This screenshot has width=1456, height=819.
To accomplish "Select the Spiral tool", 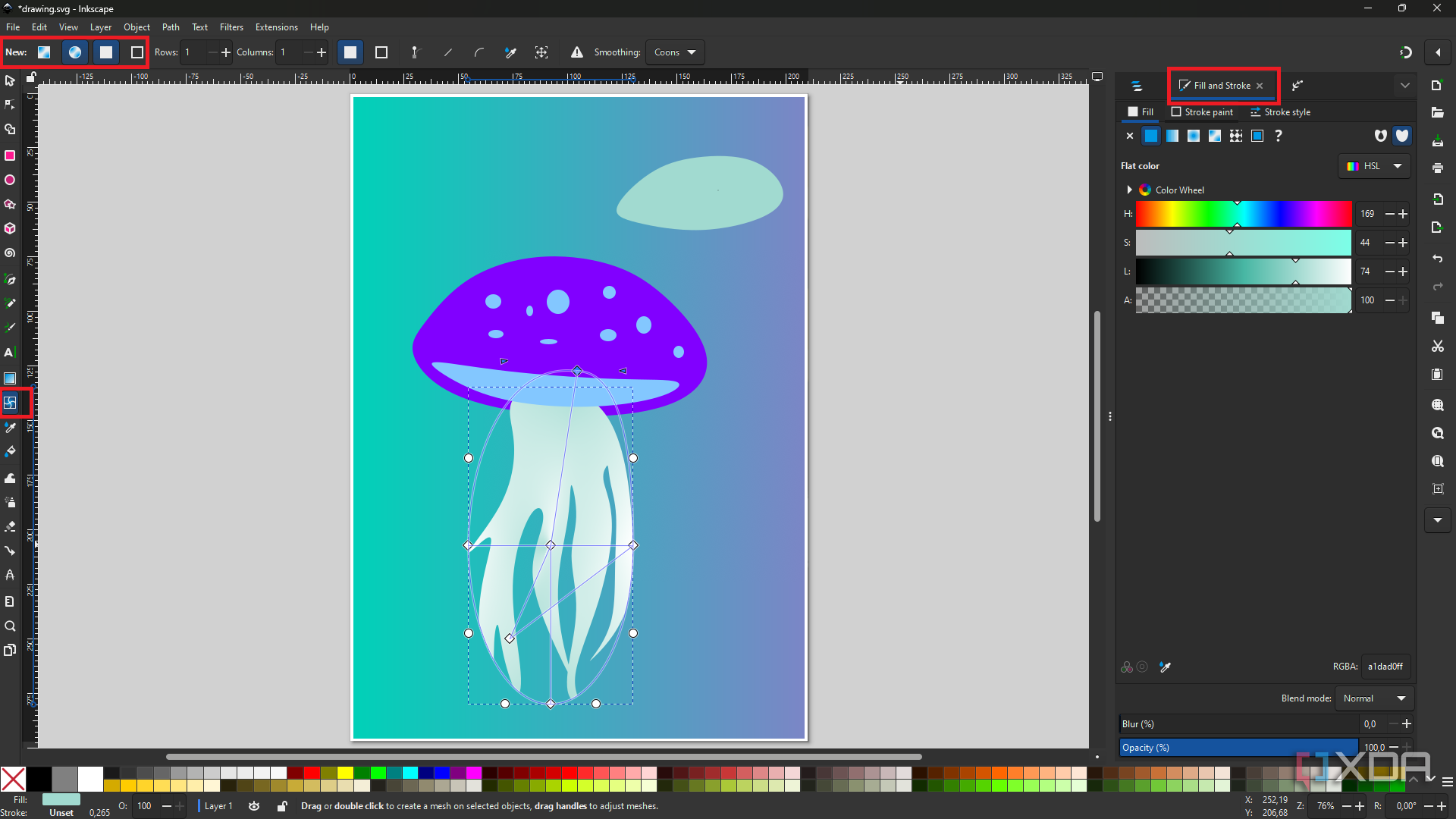I will 10,253.
